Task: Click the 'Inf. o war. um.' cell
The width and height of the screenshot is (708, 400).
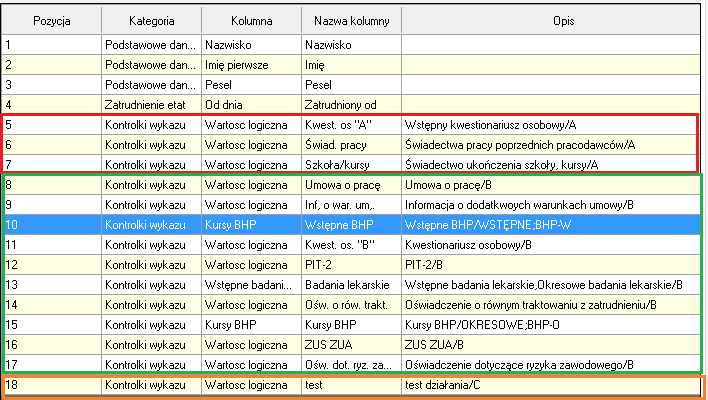Action: point(351,205)
